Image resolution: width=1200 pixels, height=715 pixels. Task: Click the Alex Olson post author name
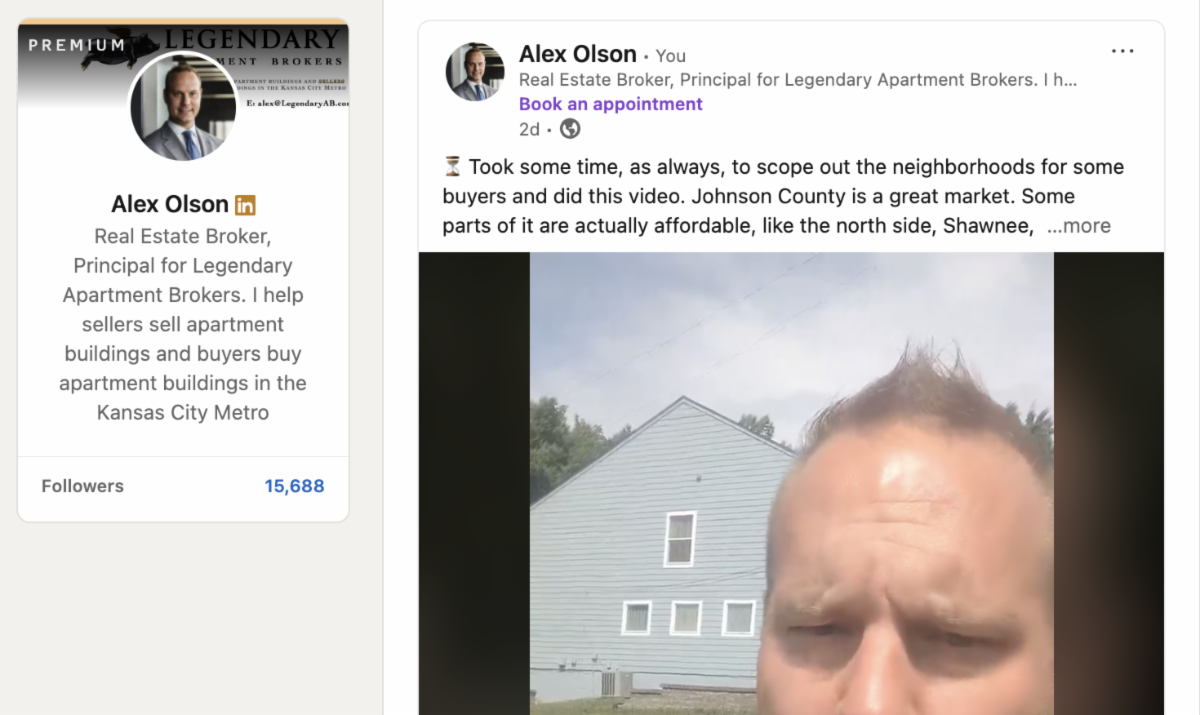point(578,54)
